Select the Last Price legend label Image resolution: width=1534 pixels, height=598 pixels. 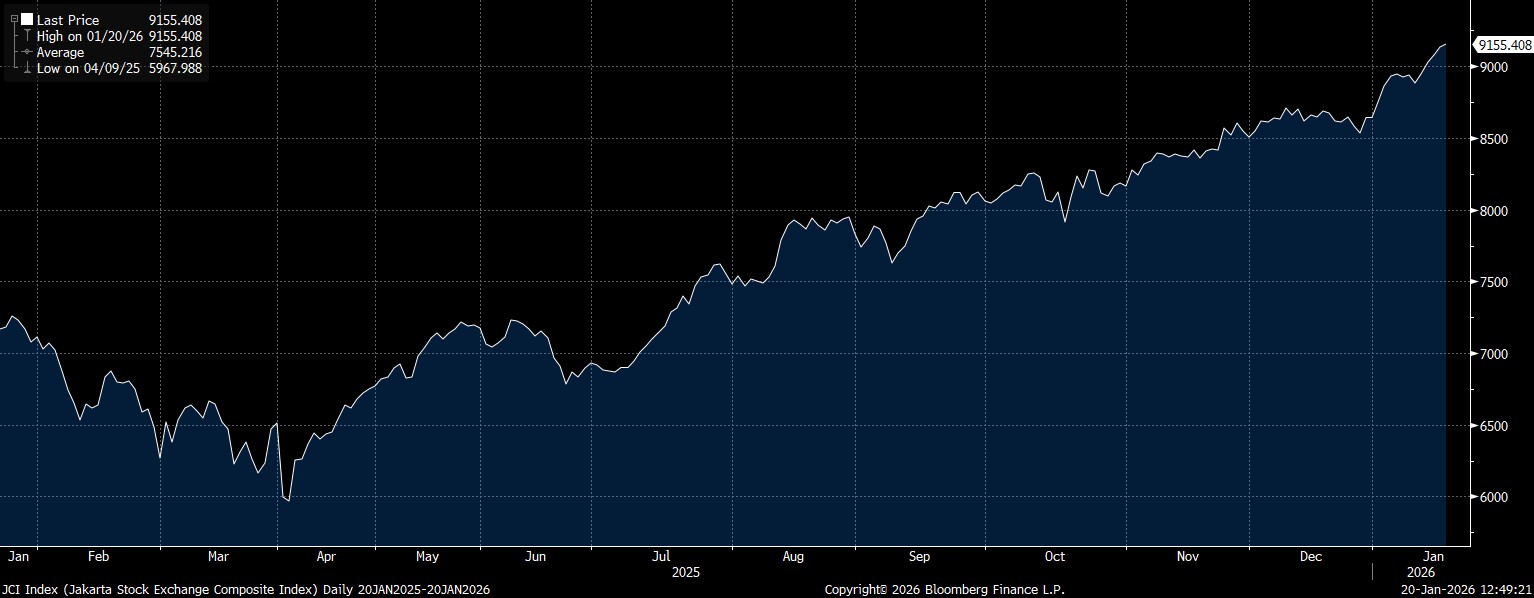point(67,20)
